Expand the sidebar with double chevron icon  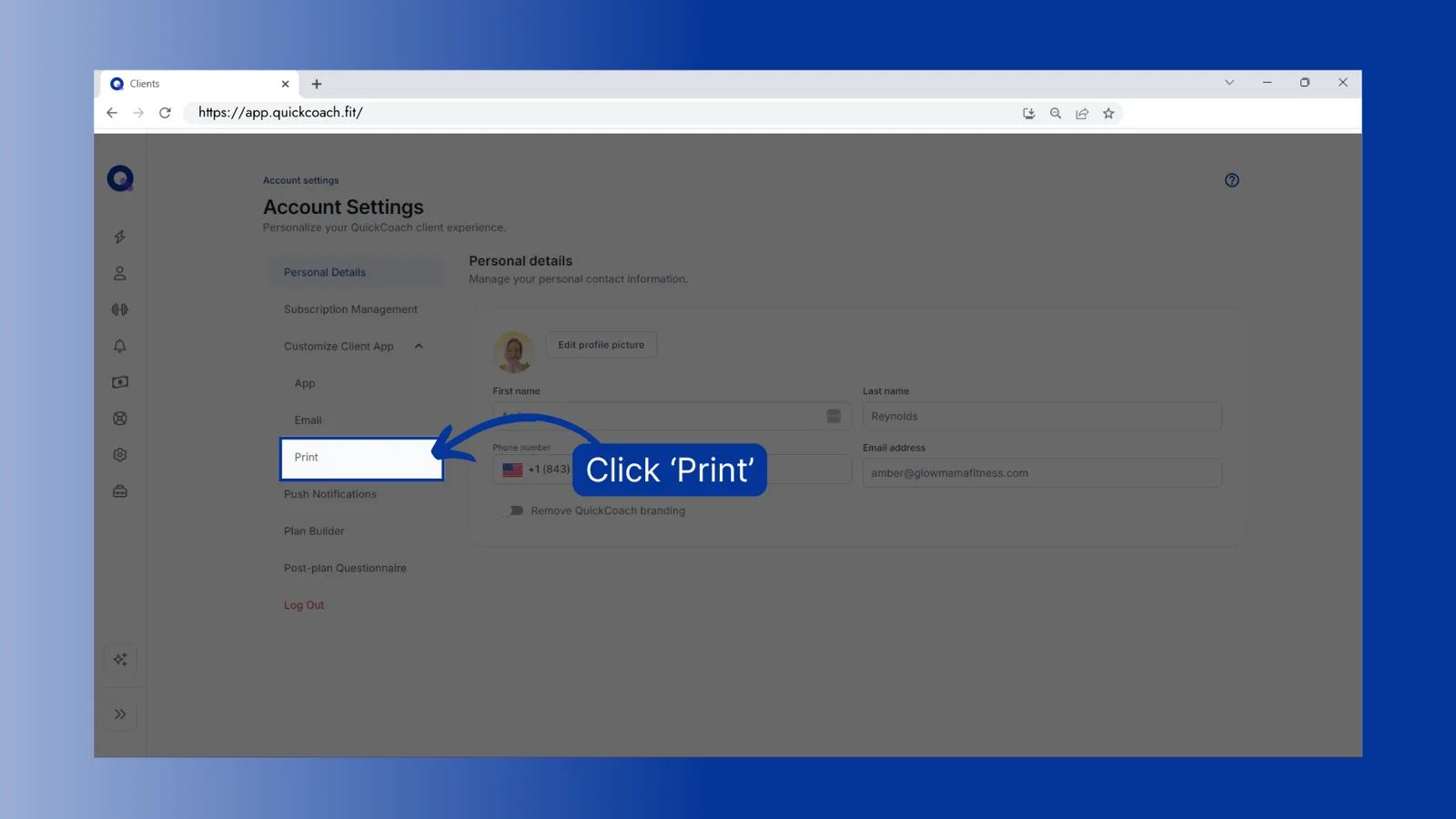tap(120, 714)
